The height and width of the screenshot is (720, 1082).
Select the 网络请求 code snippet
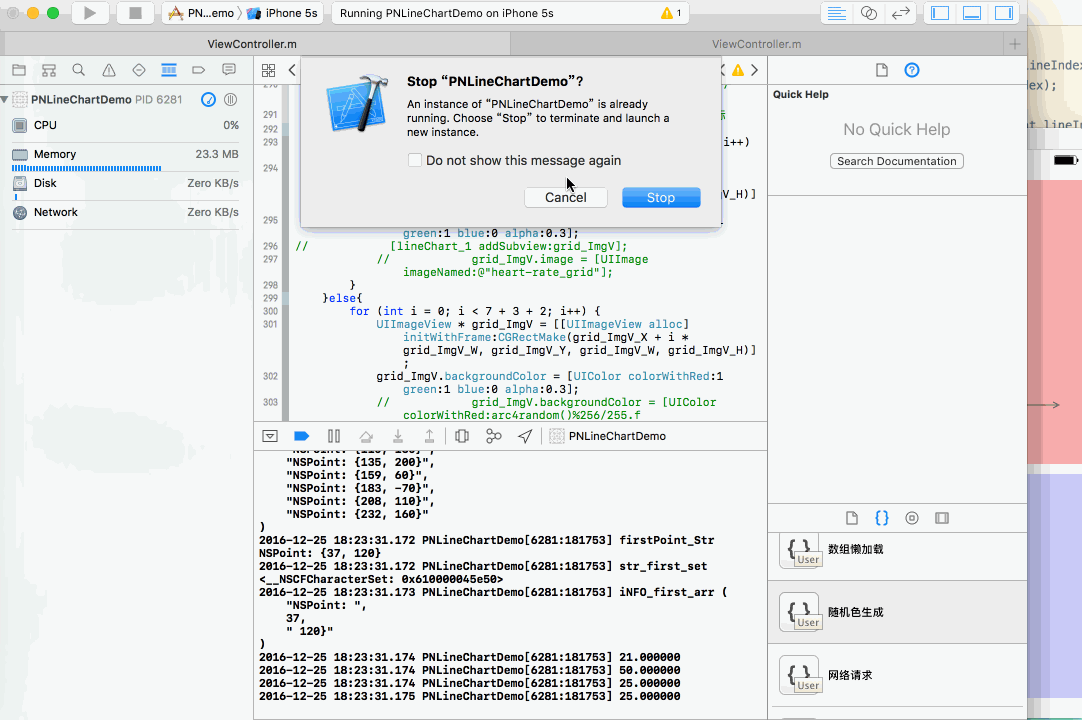click(897, 675)
